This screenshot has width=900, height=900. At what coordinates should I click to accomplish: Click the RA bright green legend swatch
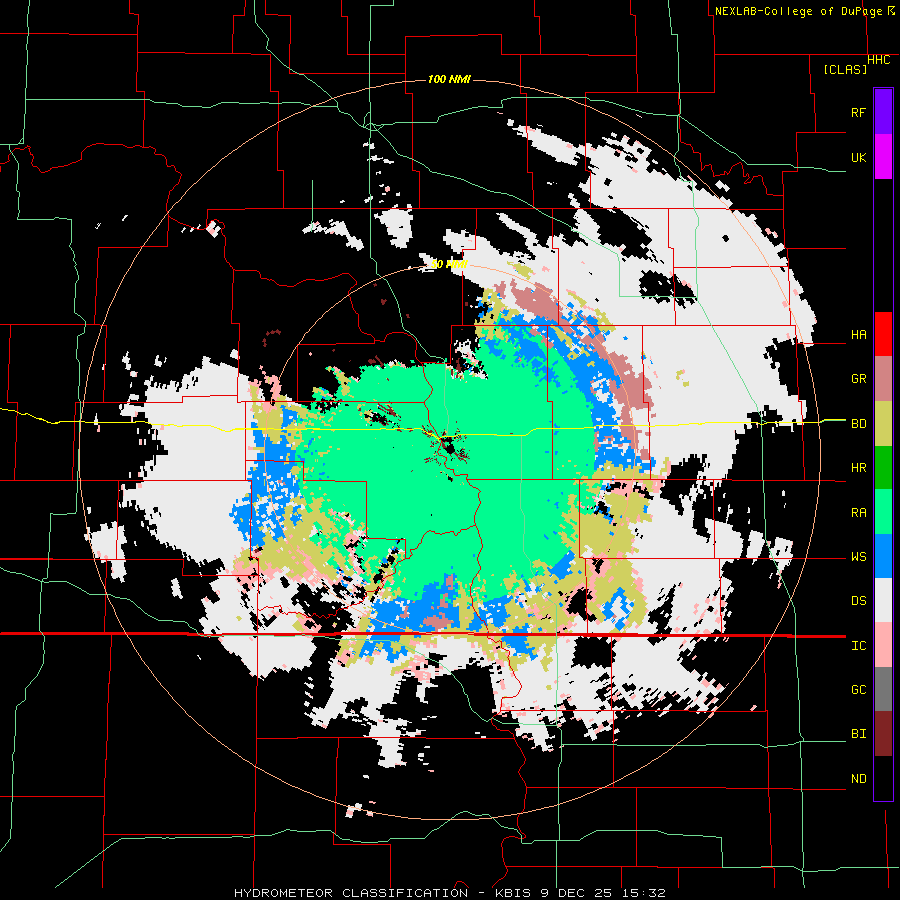coord(883,512)
